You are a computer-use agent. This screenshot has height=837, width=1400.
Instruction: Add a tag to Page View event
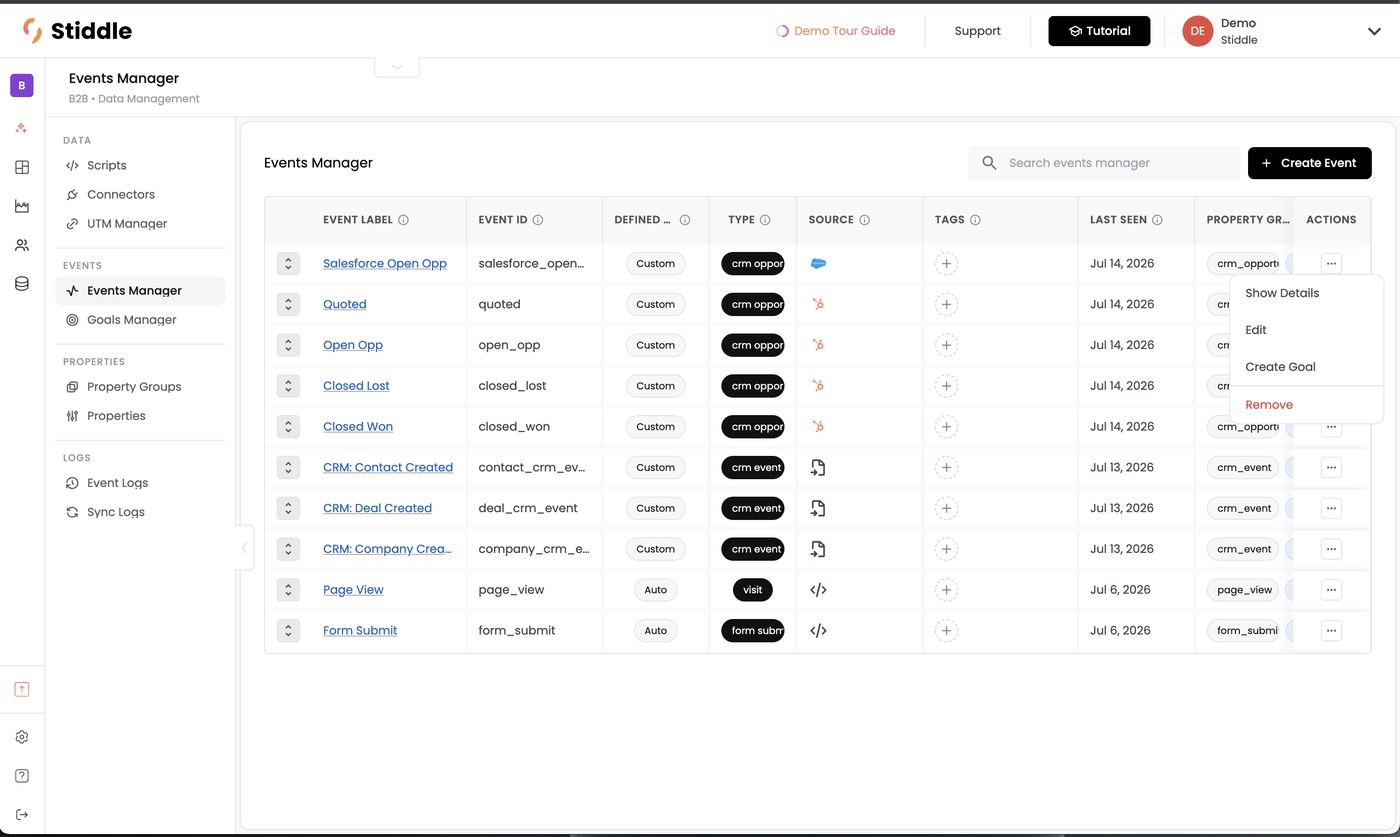946,590
